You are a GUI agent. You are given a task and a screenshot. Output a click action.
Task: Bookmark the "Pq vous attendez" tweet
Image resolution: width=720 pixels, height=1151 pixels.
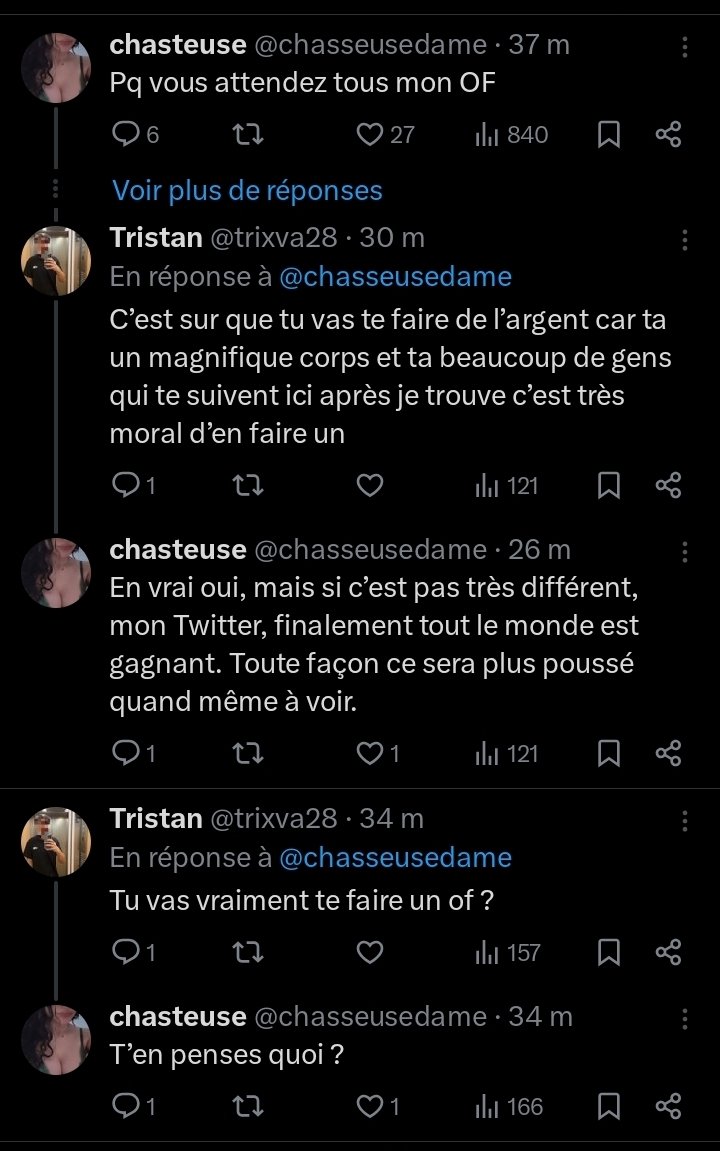[x=608, y=134]
